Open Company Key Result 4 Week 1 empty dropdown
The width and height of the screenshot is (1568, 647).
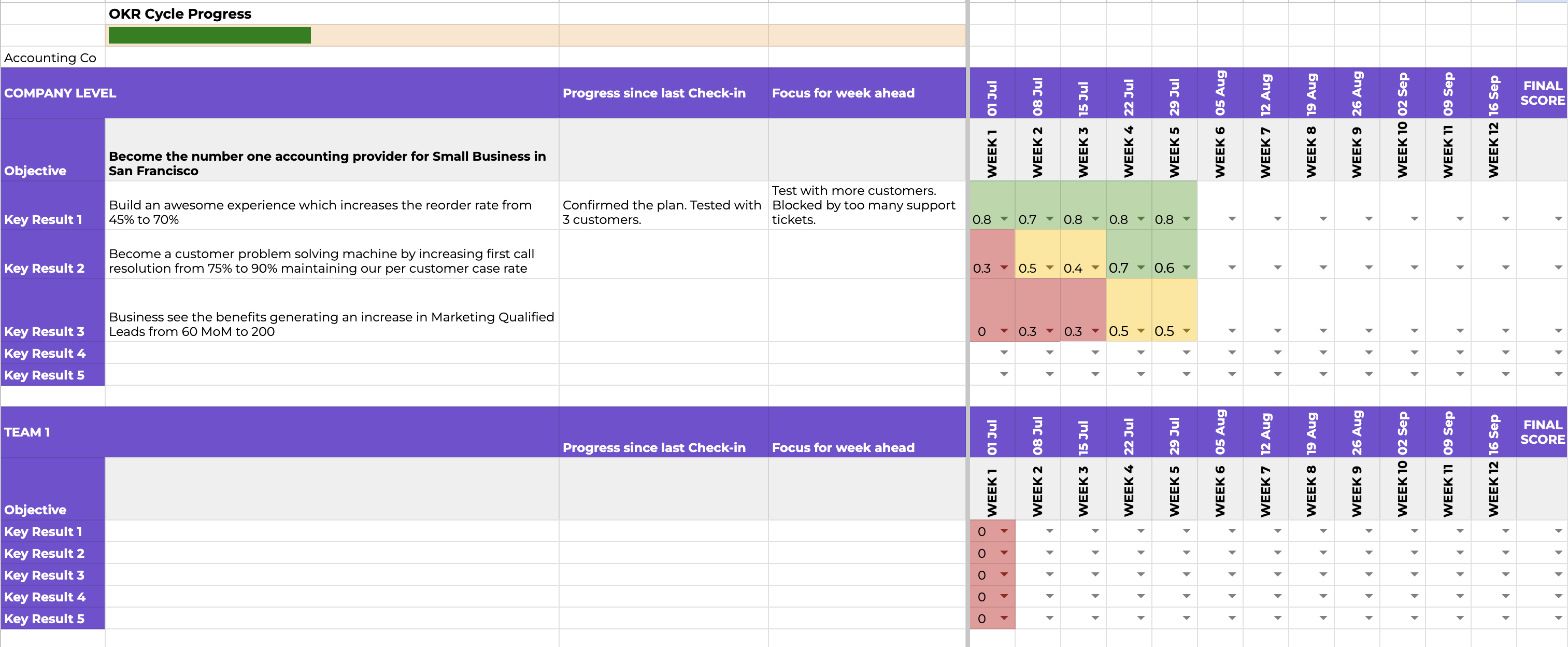[x=1004, y=353]
